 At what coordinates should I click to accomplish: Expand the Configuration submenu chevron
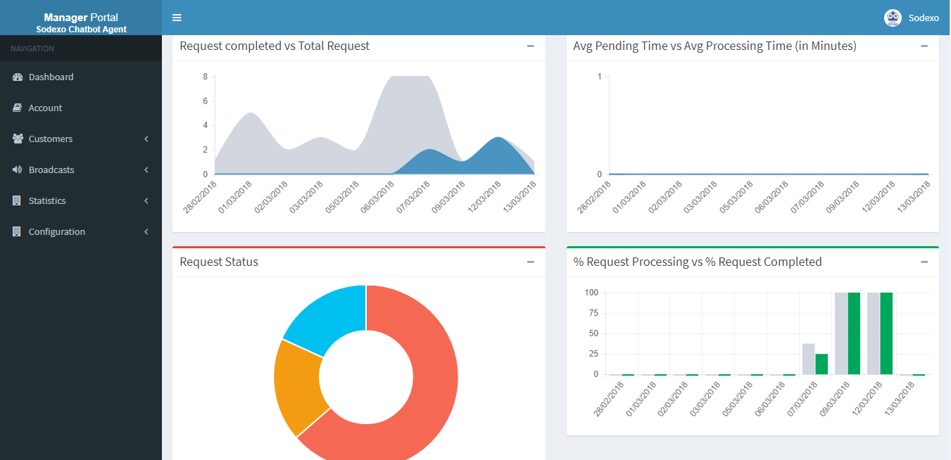click(x=146, y=232)
